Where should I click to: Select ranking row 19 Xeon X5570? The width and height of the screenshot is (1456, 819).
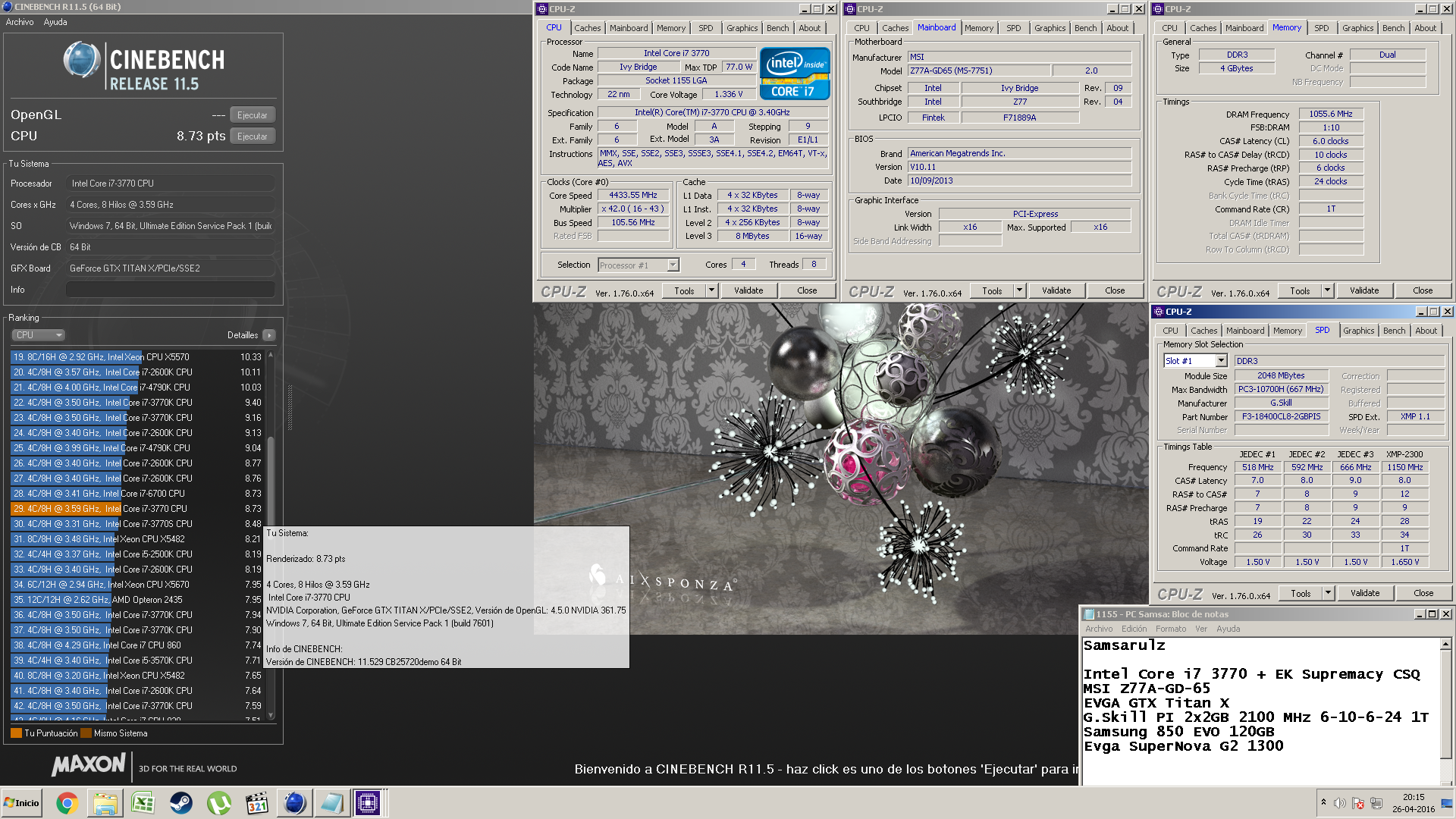[x=136, y=357]
